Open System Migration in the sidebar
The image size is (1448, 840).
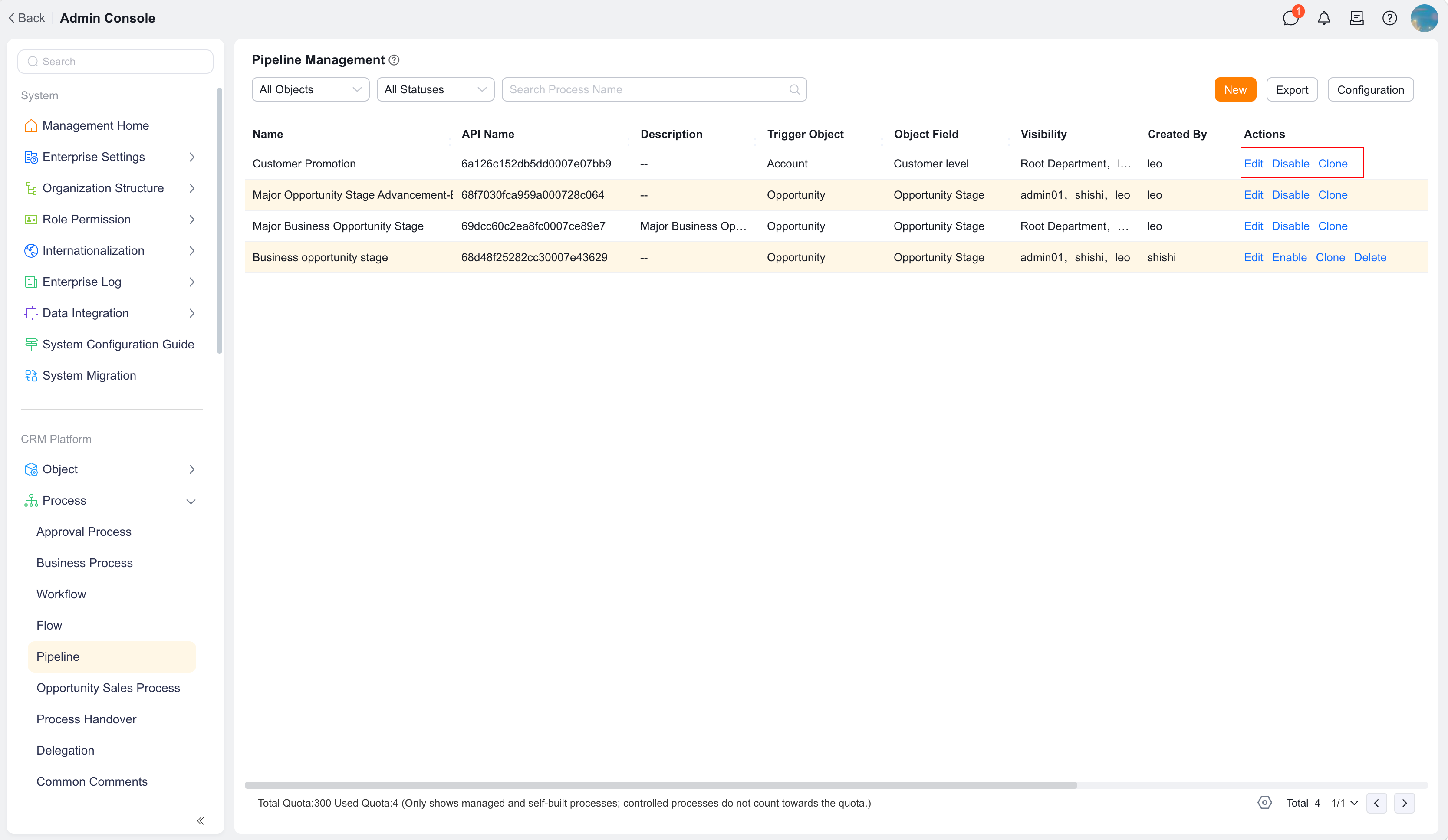pos(89,376)
